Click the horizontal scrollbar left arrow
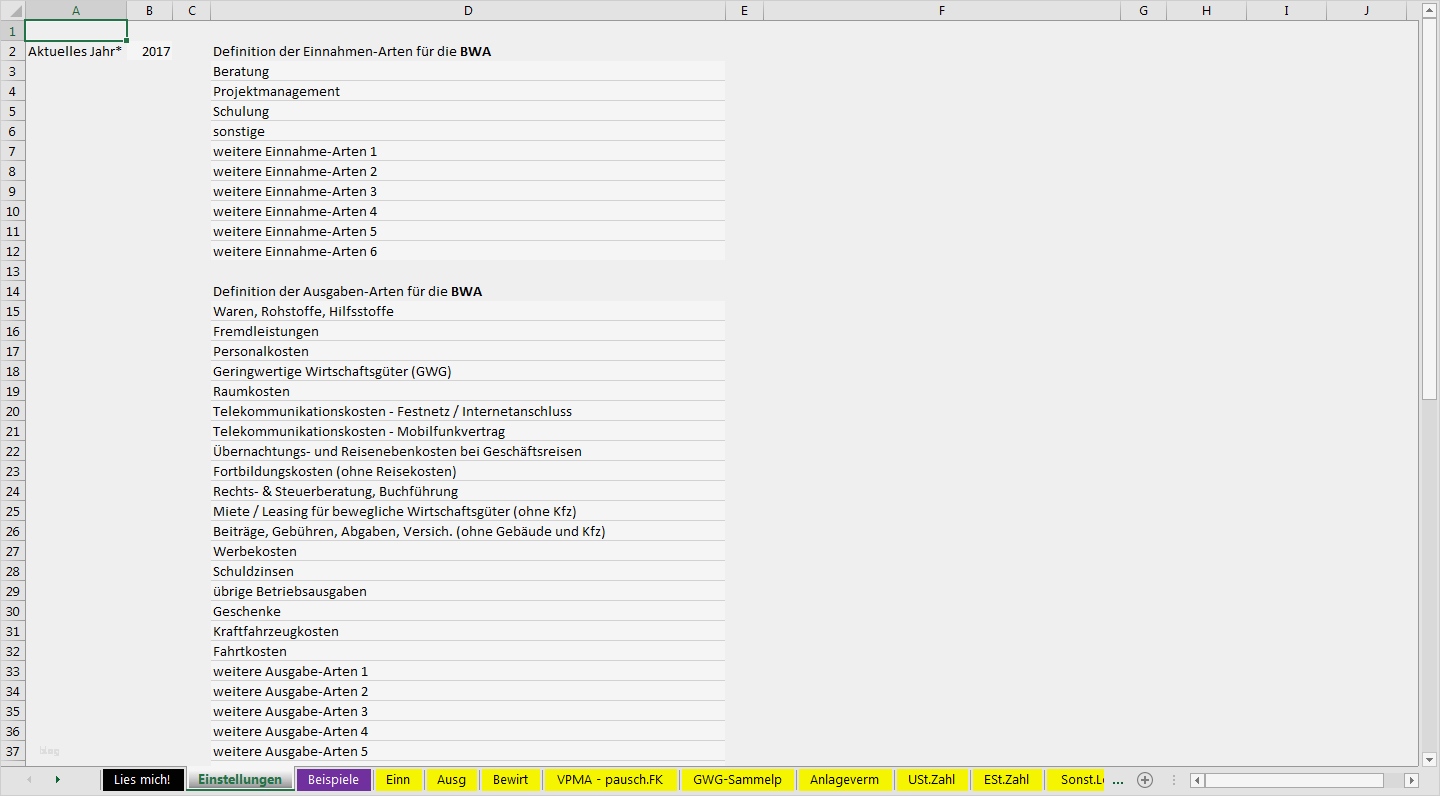Viewport: 1440px width, 796px height. pos(1197,780)
